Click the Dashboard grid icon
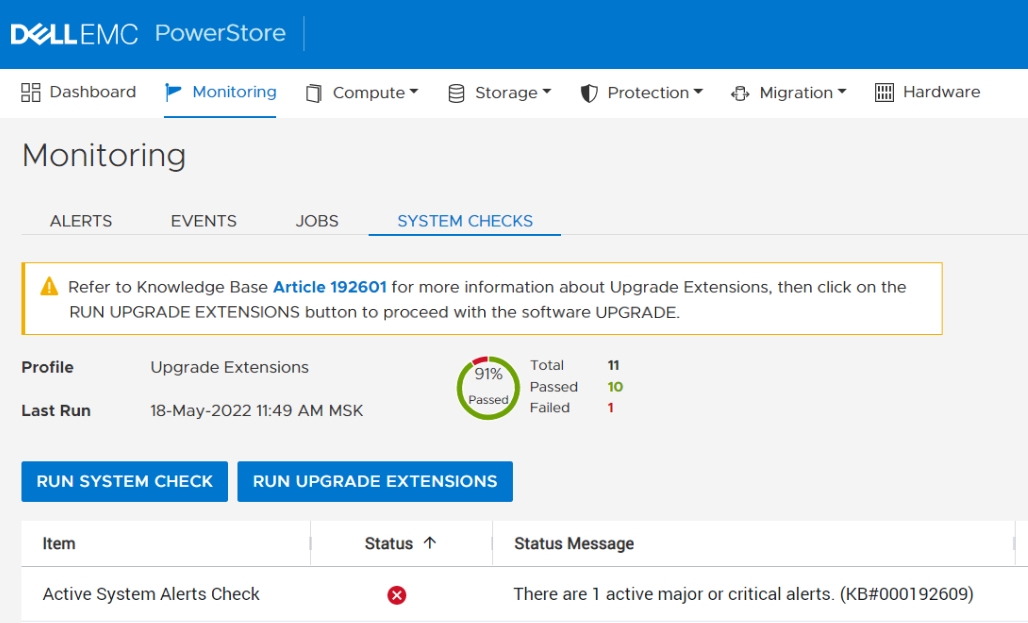Image resolution: width=1028 pixels, height=623 pixels. (31, 92)
